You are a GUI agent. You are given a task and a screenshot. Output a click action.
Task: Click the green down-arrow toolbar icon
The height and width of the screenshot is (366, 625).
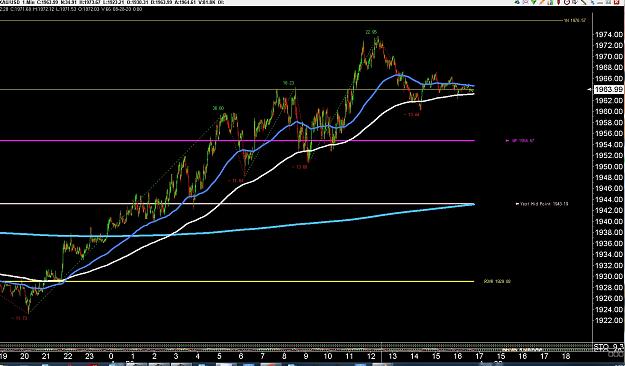click(x=533, y=2)
